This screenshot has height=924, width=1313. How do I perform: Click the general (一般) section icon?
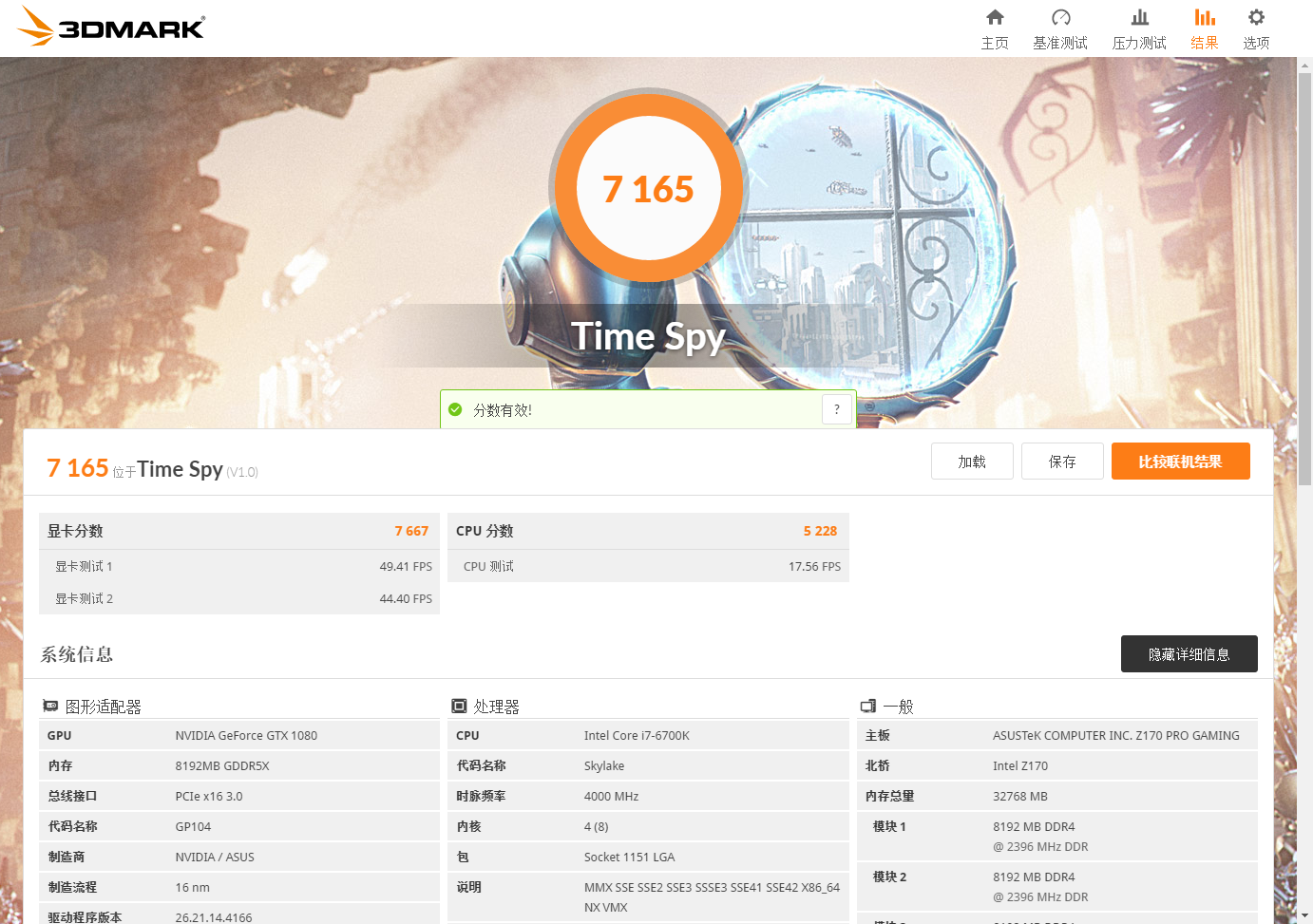(x=867, y=706)
